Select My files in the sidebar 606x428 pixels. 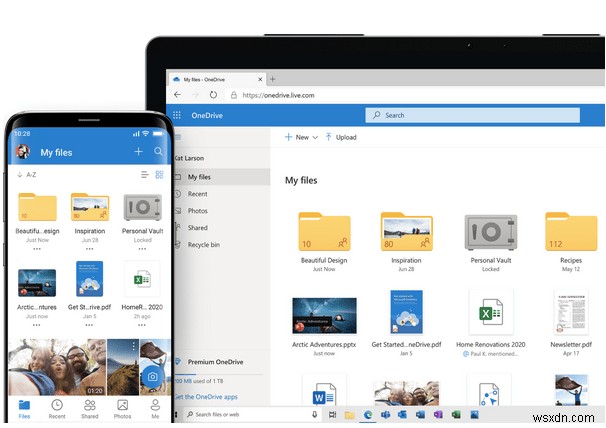[x=222, y=177]
